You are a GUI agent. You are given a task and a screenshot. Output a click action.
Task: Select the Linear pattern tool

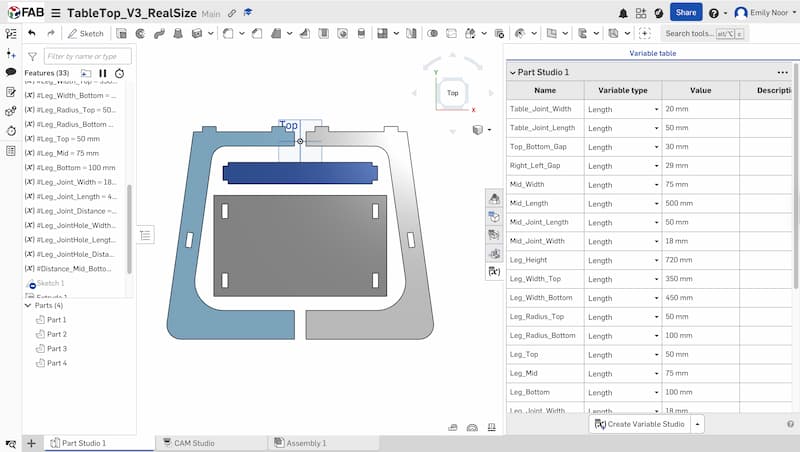point(382,34)
